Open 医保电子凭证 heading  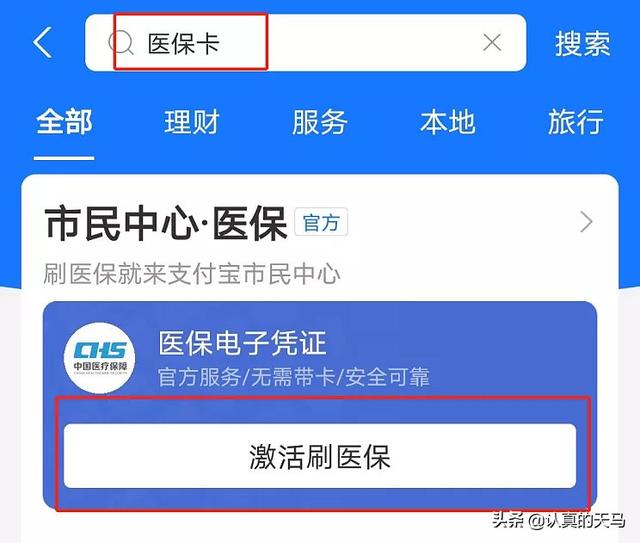pos(242,343)
